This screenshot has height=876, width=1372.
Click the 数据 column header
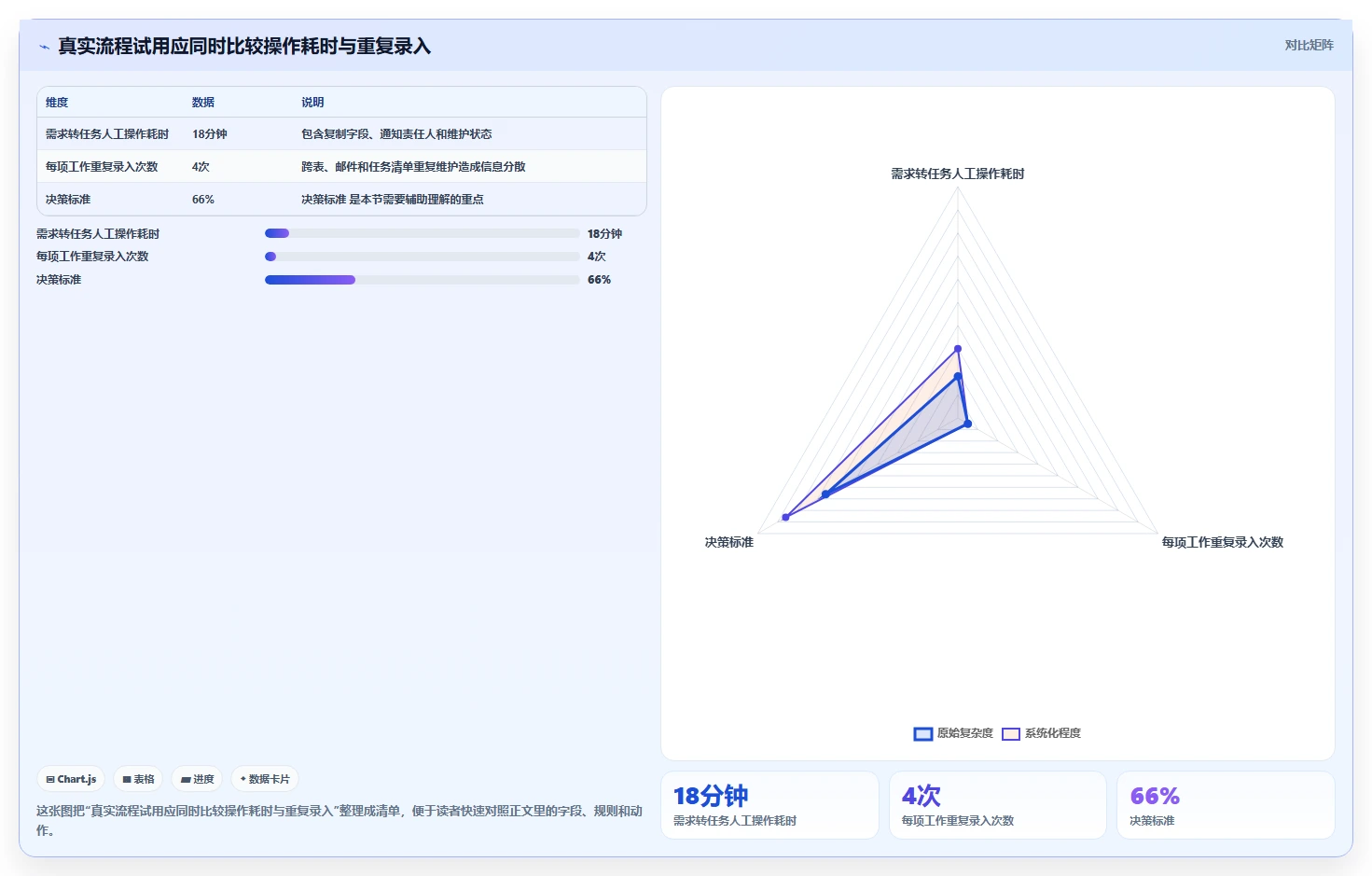[x=203, y=103]
